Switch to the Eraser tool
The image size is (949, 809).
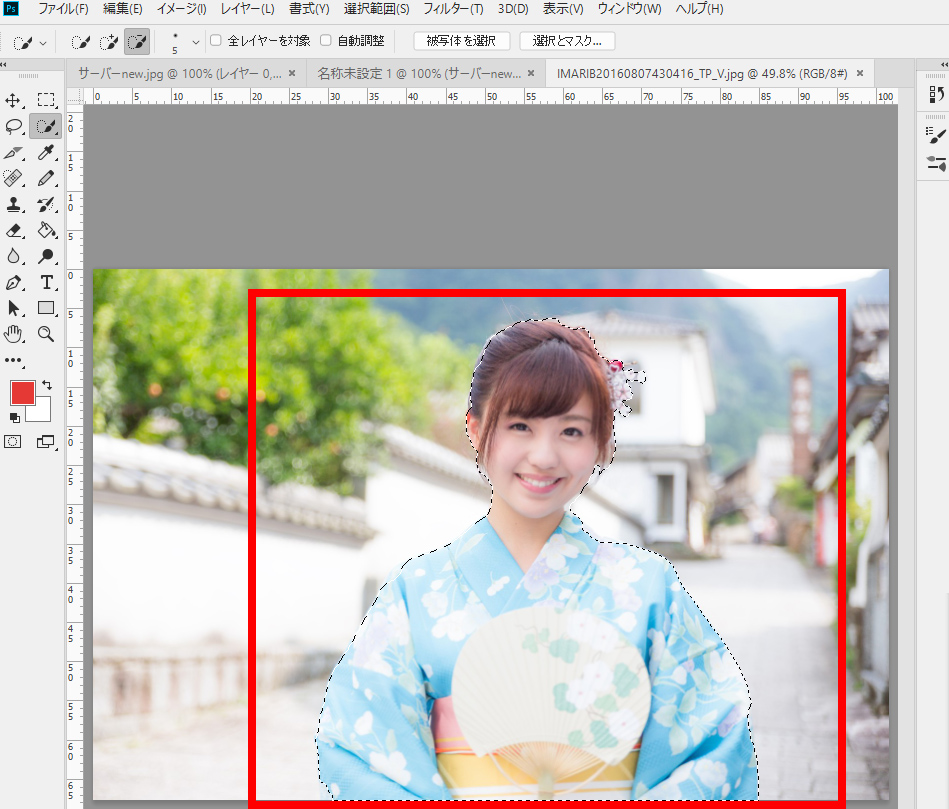[x=14, y=230]
